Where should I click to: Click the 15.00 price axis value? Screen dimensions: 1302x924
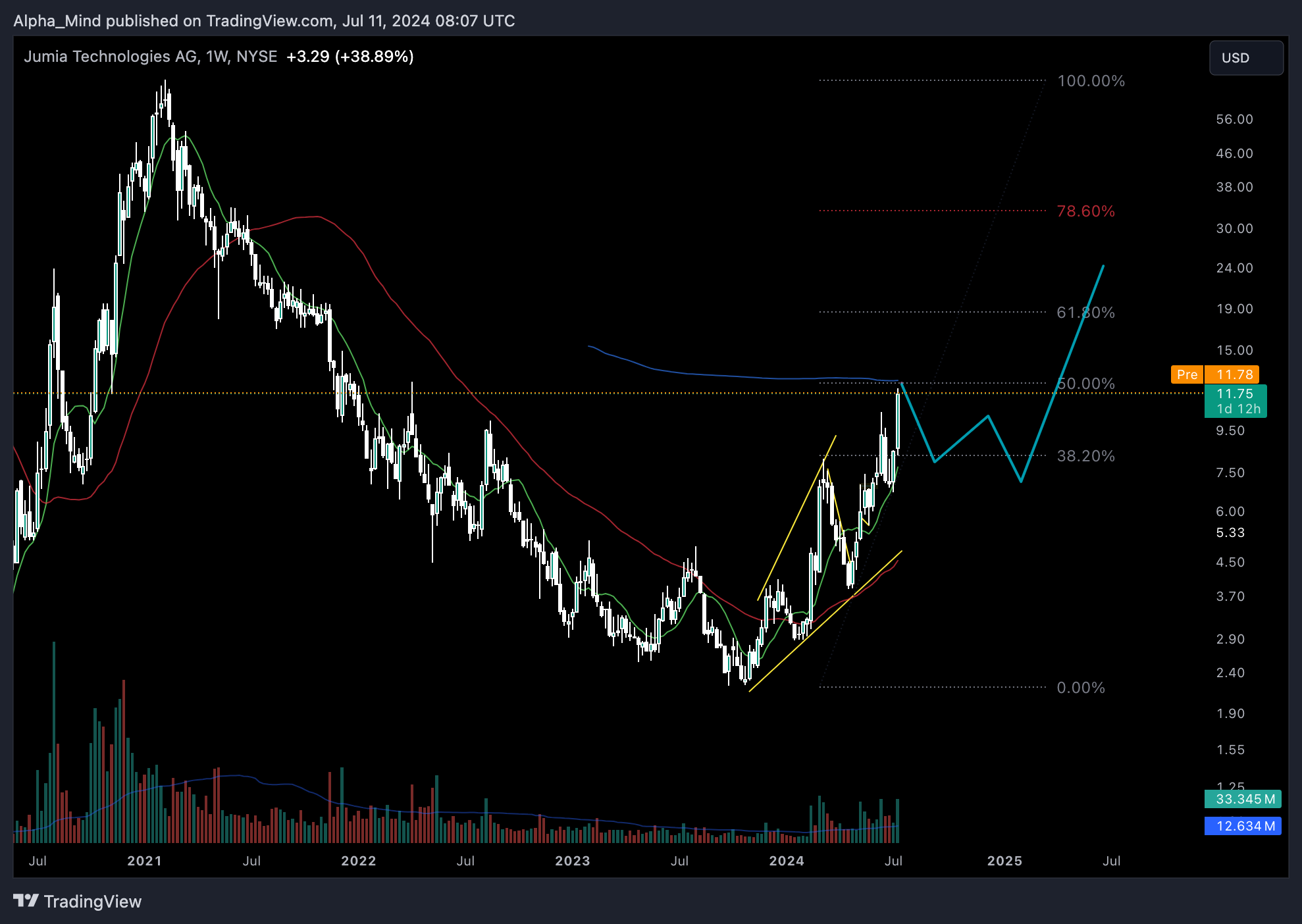pos(1234,350)
